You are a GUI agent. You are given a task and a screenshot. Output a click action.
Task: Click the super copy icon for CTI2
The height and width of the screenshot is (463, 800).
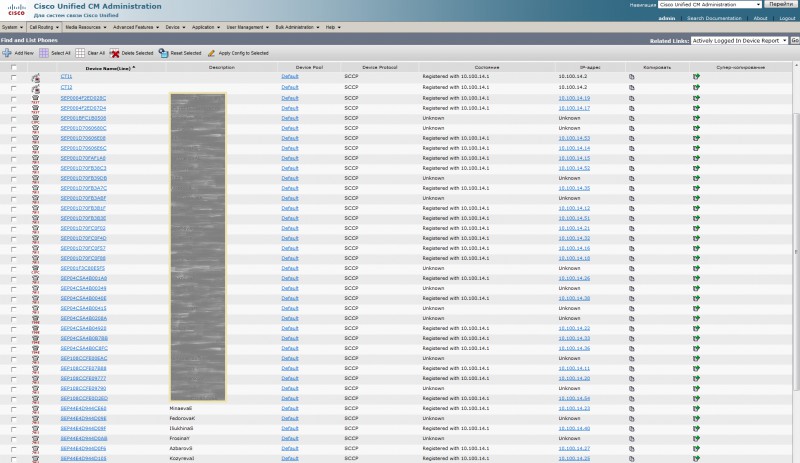(x=696, y=87)
